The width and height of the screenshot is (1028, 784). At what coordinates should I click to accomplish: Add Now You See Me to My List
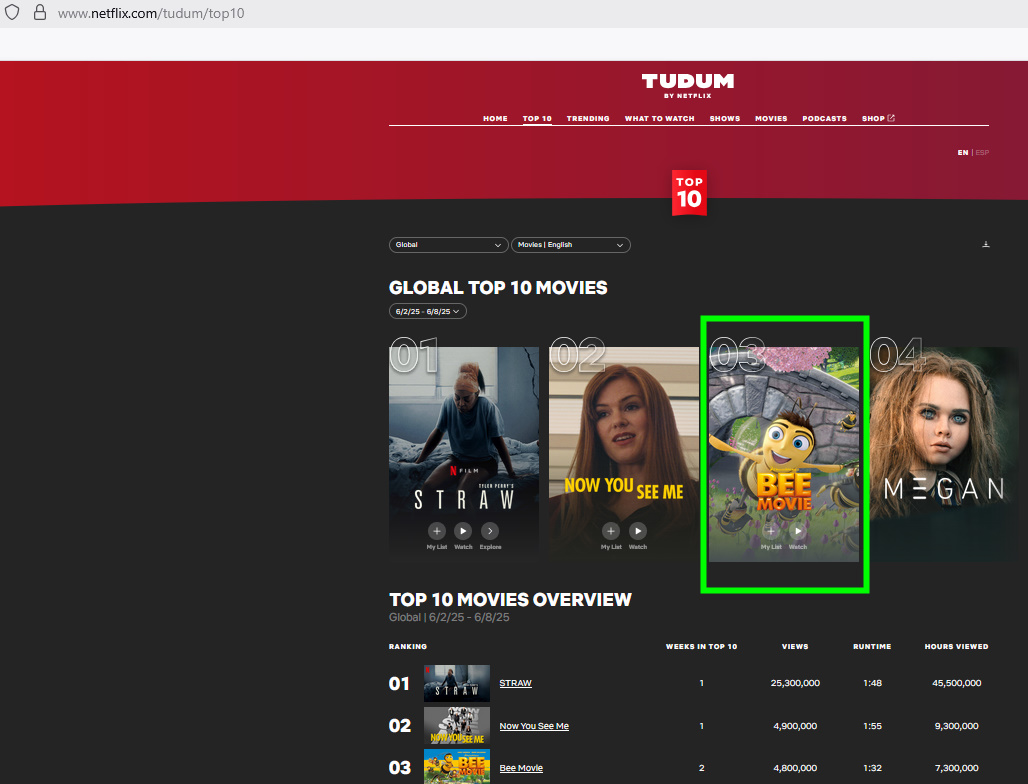[x=611, y=531]
